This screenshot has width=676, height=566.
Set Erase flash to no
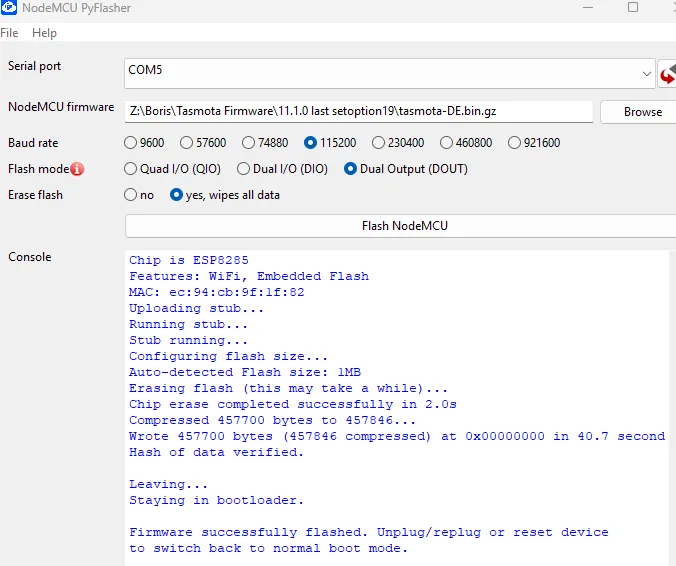[139, 195]
